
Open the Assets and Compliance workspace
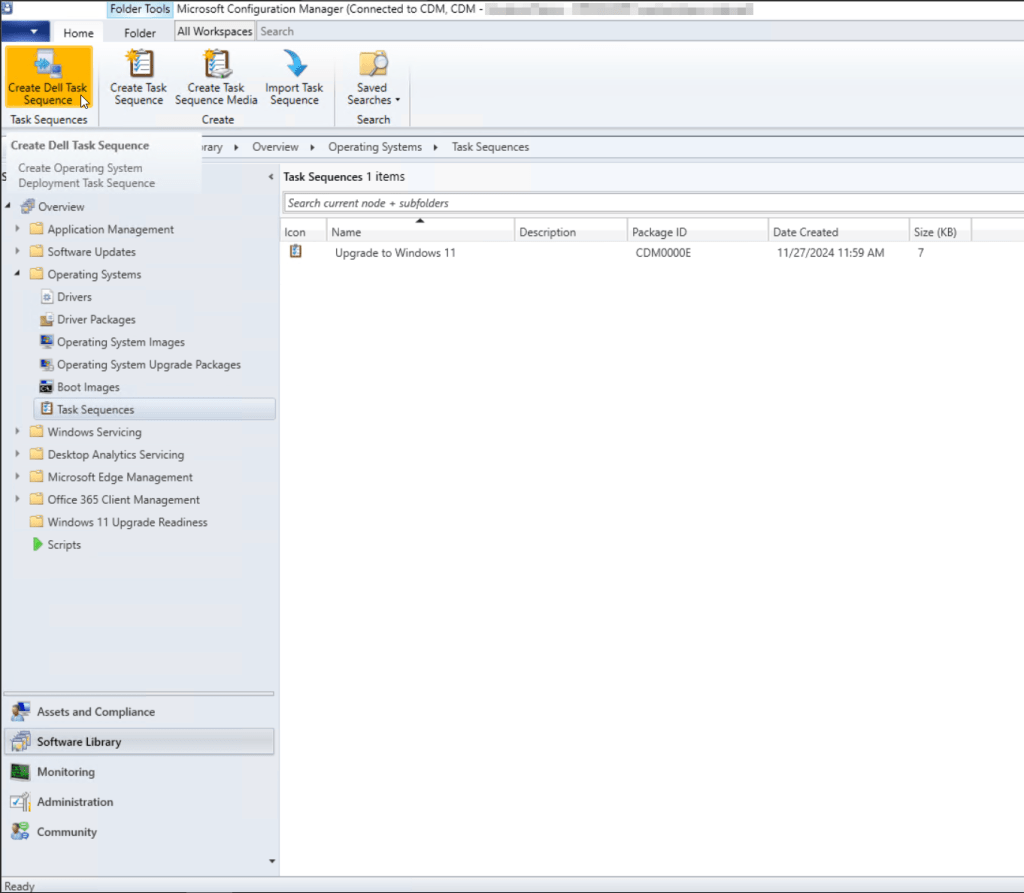point(96,712)
